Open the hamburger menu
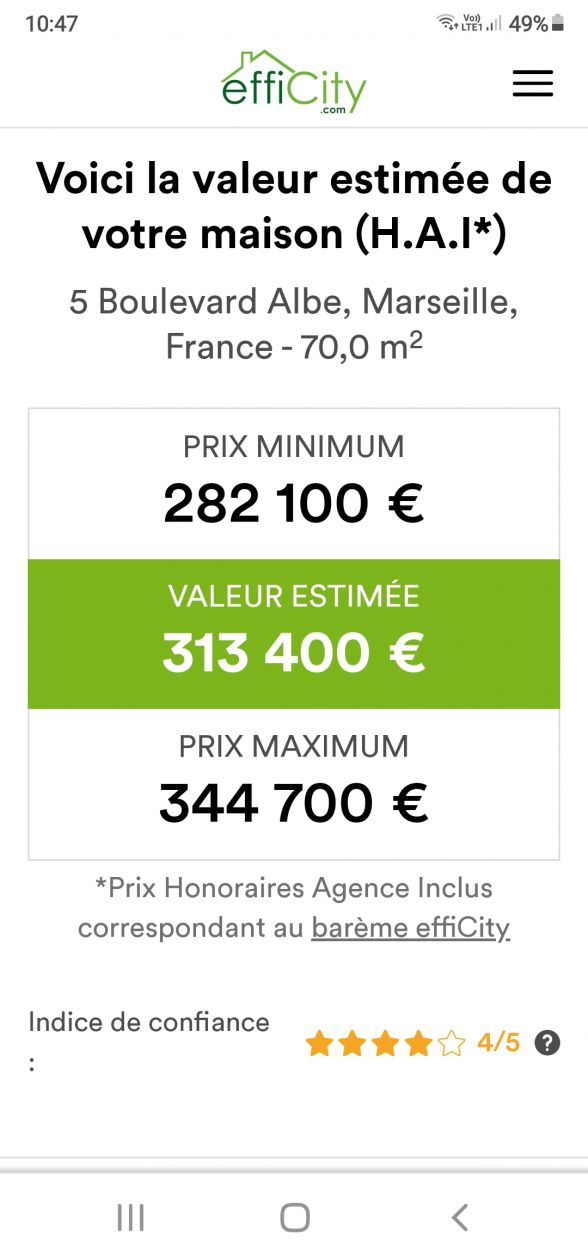 click(x=533, y=83)
